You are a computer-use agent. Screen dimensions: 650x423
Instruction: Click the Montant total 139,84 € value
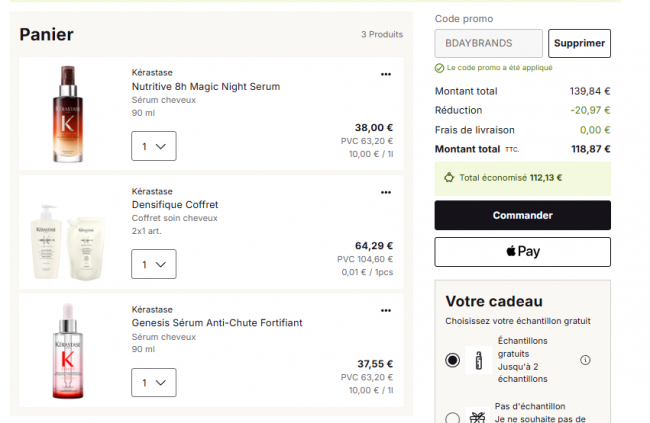pos(590,91)
